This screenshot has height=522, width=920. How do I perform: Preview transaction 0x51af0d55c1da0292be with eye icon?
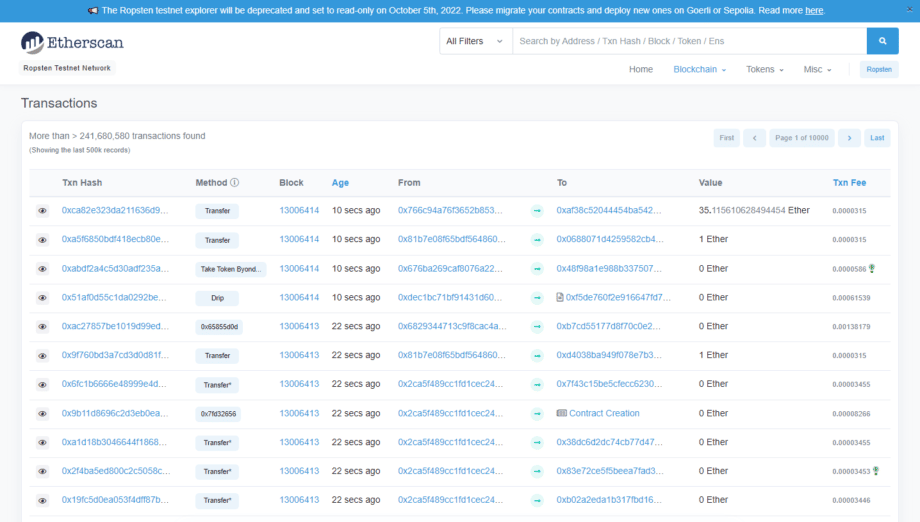(42, 297)
